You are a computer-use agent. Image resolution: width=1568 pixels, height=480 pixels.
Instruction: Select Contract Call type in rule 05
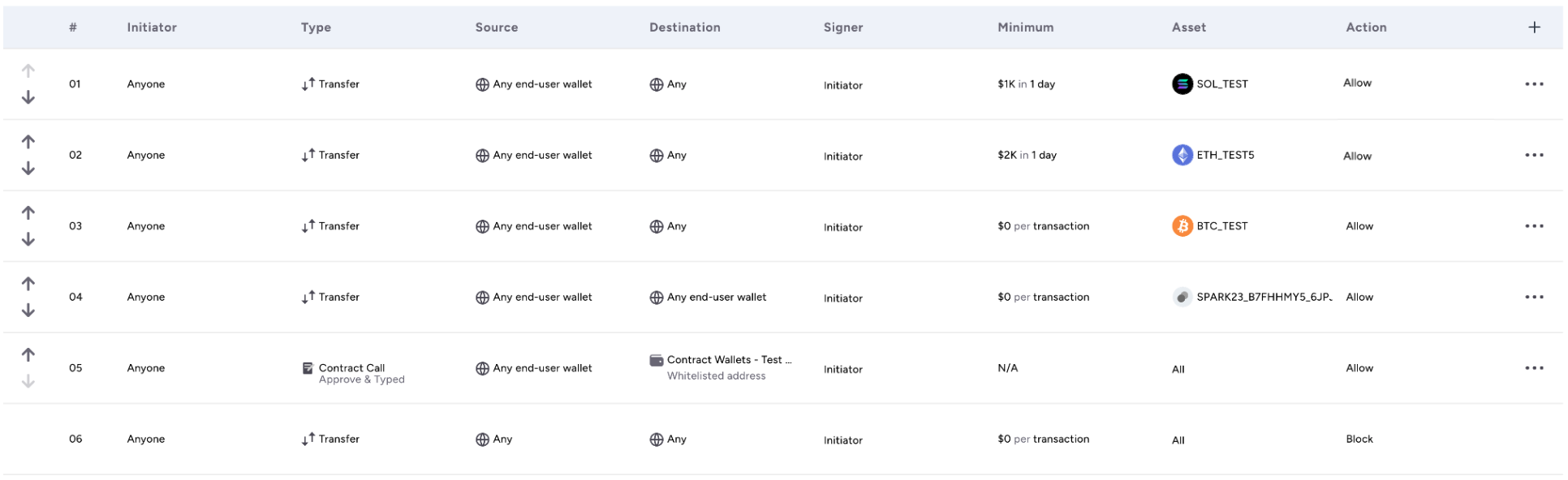(x=351, y=368)
